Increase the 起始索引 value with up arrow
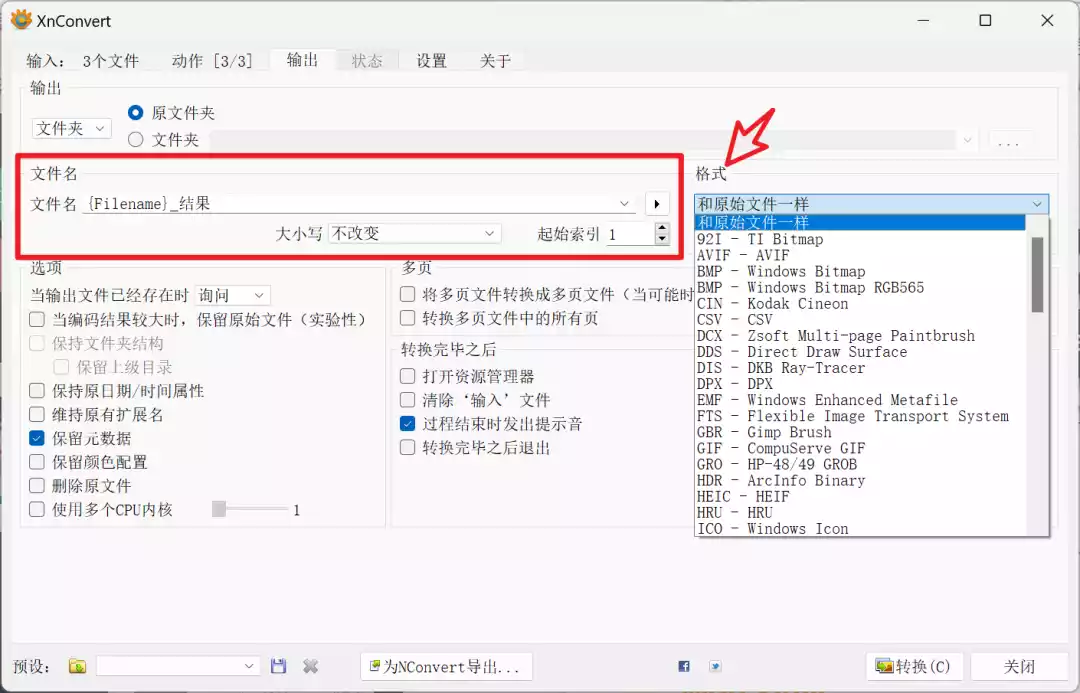Image resolution: width=1080 pixels, height=693 pixels. click(662, 228)
